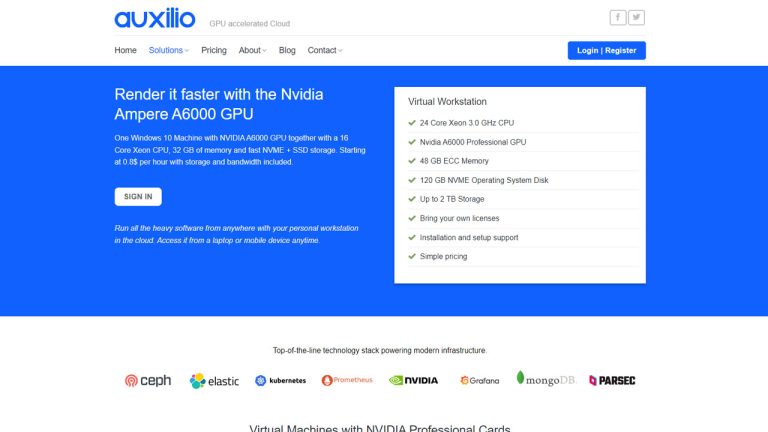The height and width of the screenshot is (432, 768).
Task: Click the Ceph logo
Action: (x=147, y=380)
